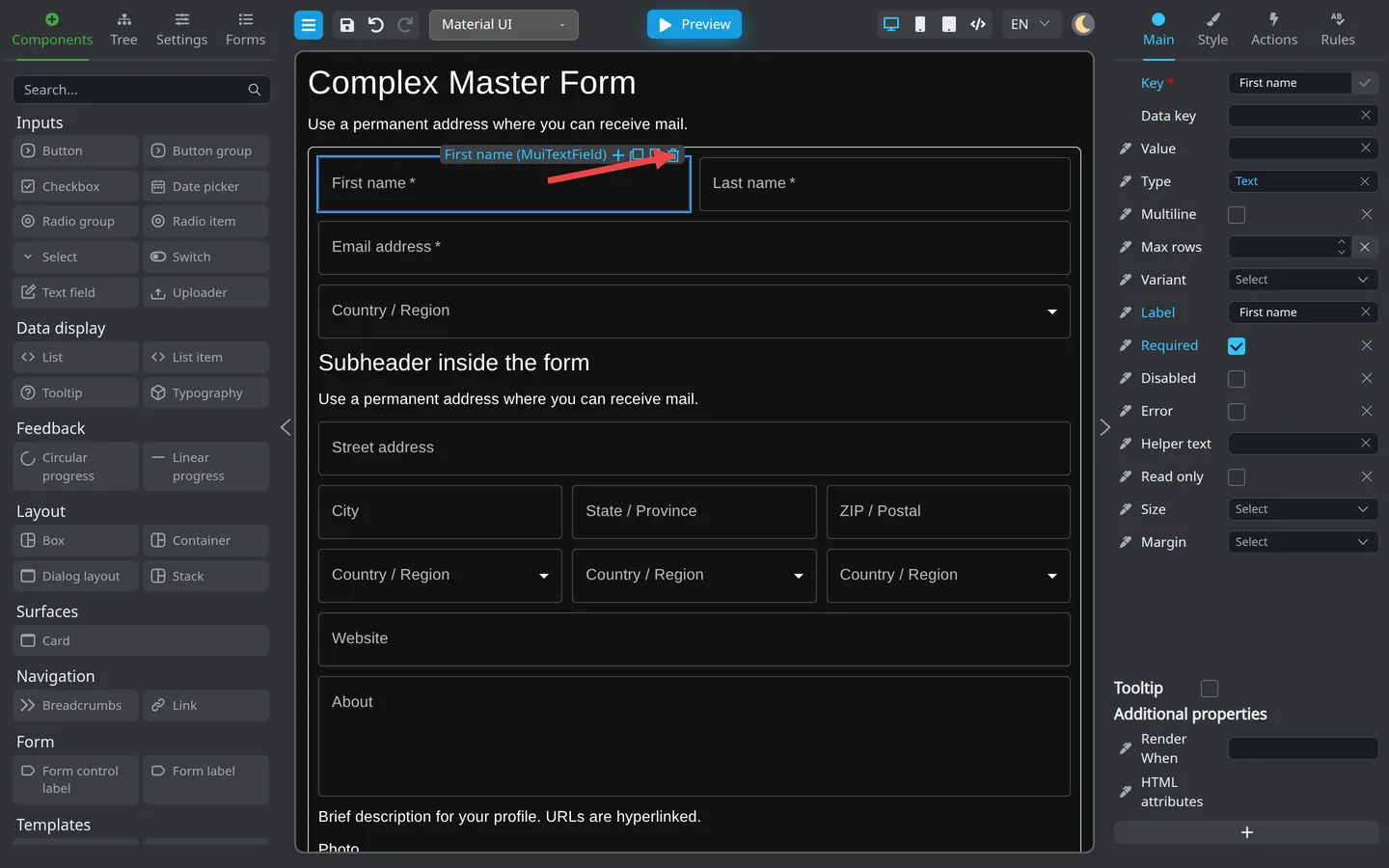Enable the Error checkbox

point(1237,411)
